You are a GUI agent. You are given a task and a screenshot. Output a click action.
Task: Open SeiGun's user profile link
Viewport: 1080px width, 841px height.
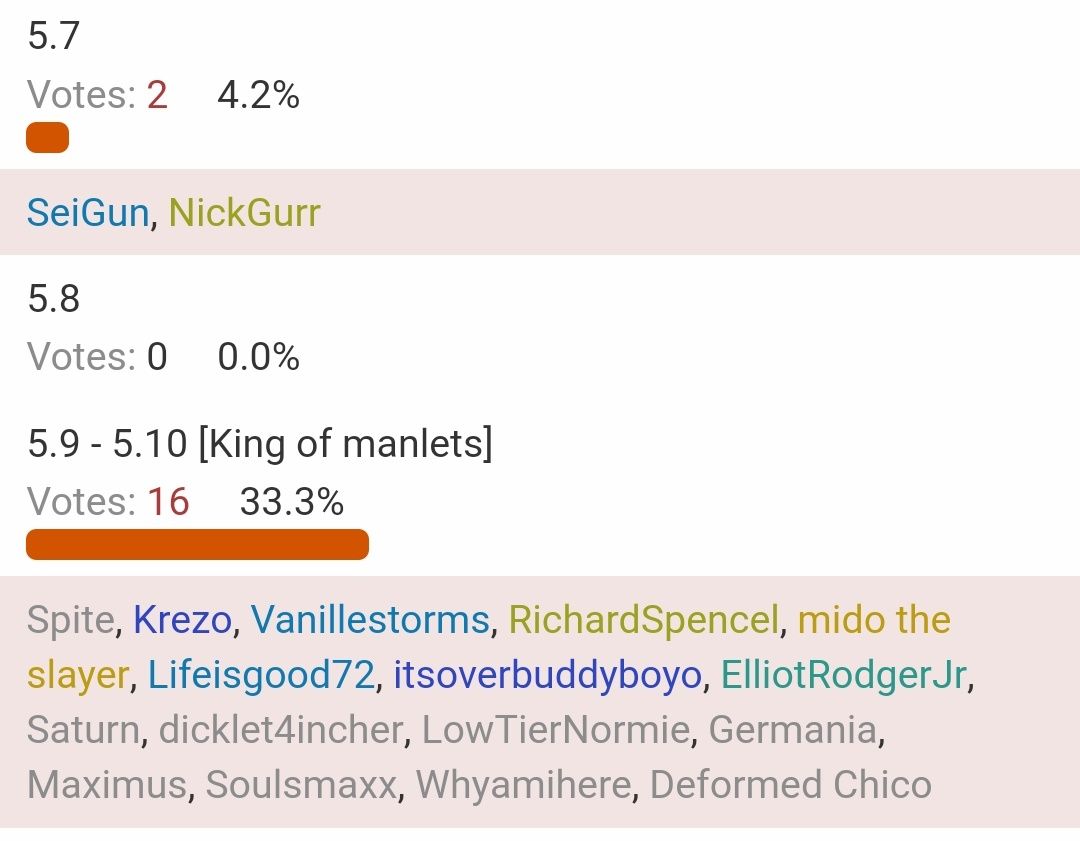tap(88, 212)
